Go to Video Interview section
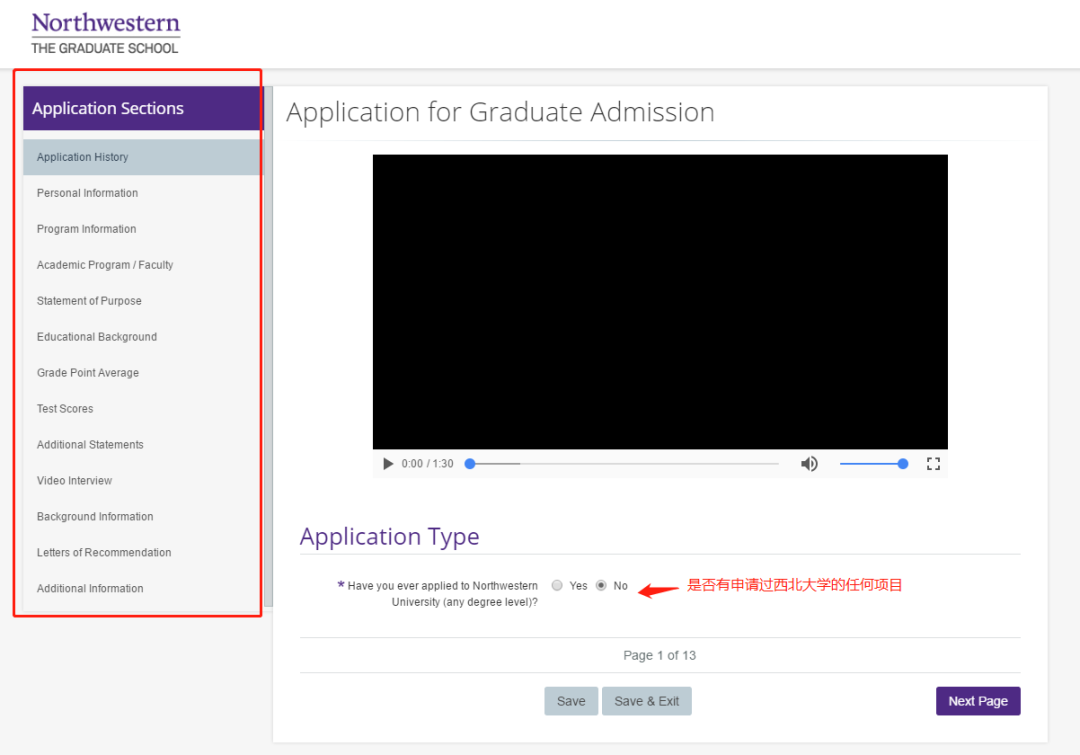Screen dimensions: 1080x755 point(74,481)
